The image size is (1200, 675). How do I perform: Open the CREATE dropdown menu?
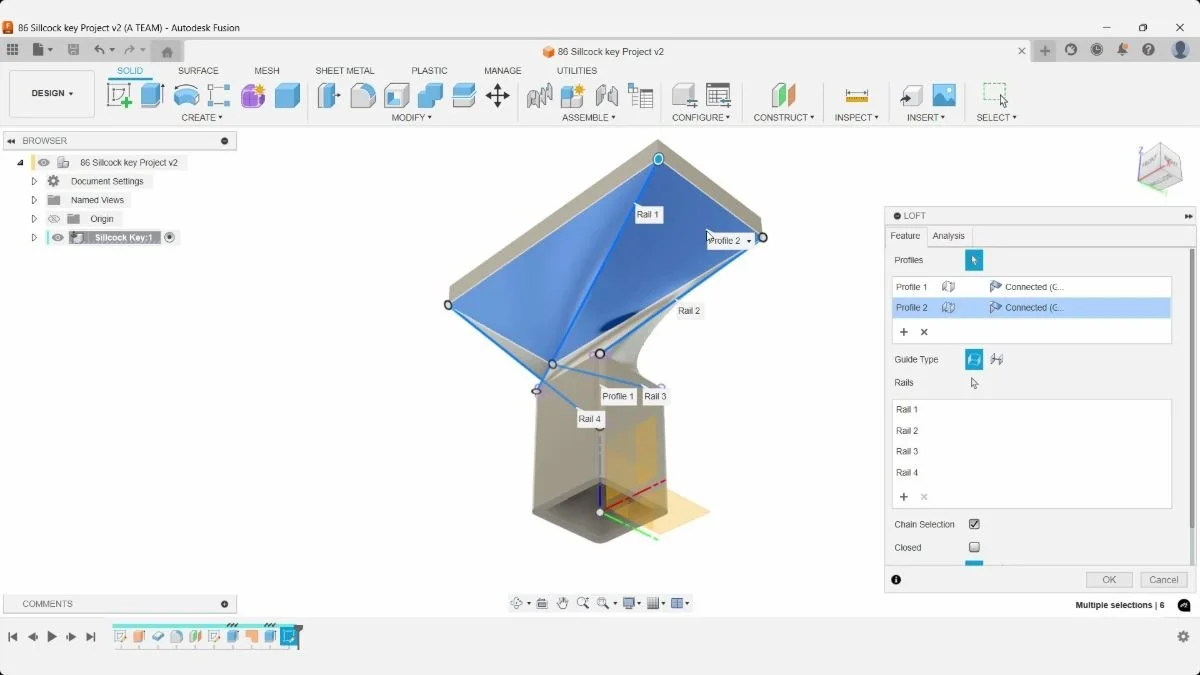click(202, 118)
